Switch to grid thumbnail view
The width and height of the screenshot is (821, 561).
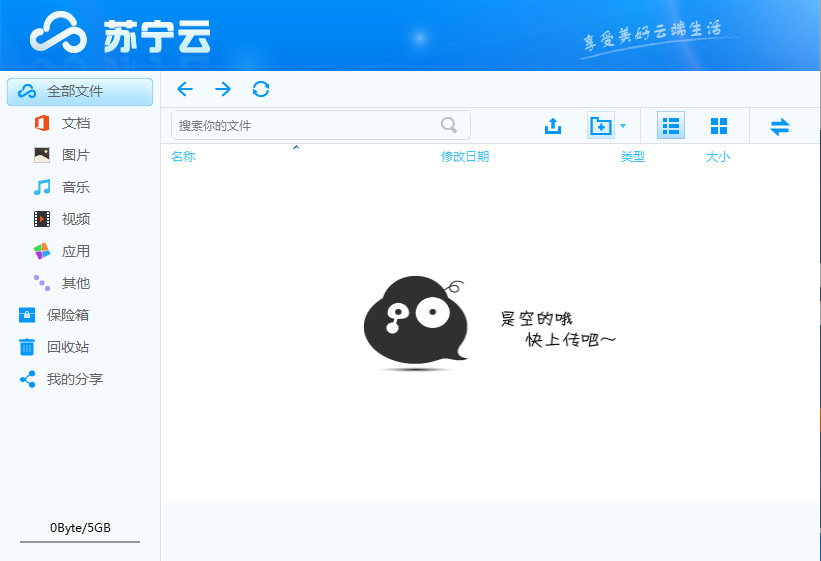pos(718,126)
